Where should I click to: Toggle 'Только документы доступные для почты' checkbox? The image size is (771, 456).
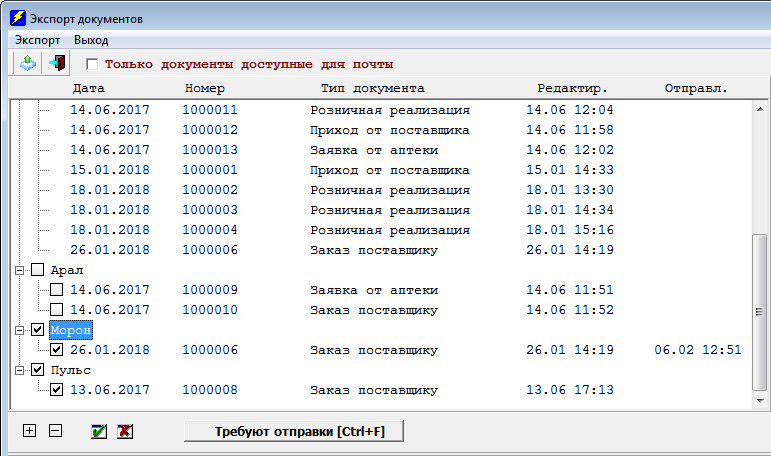(92, 64)
